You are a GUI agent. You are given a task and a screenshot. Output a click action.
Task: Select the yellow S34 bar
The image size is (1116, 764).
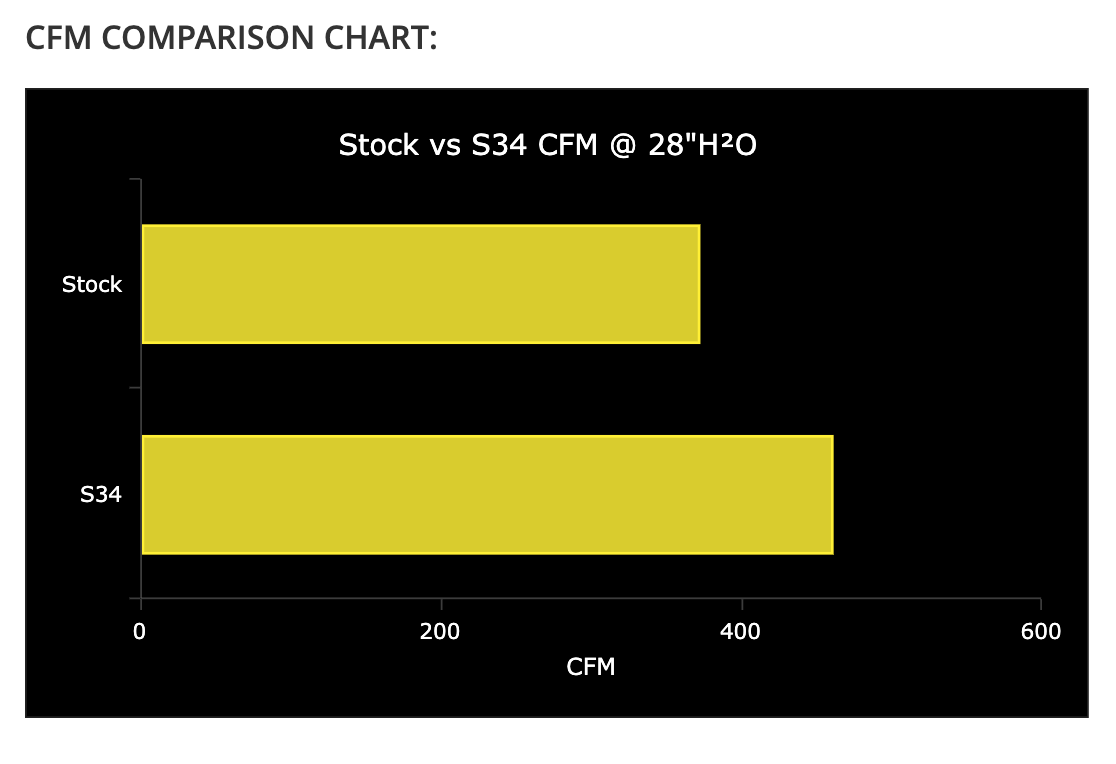487,494
